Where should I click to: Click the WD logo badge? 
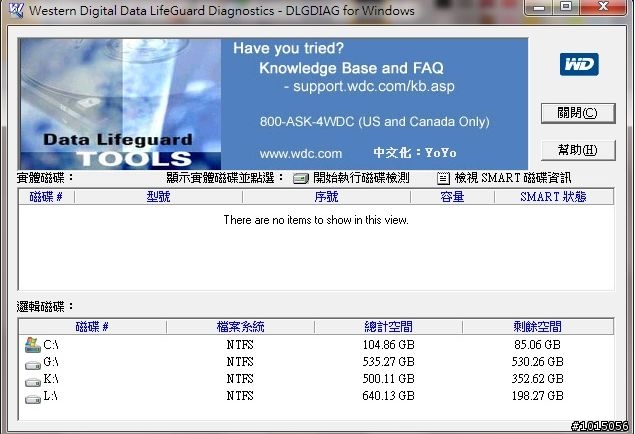tap(579, 64)
